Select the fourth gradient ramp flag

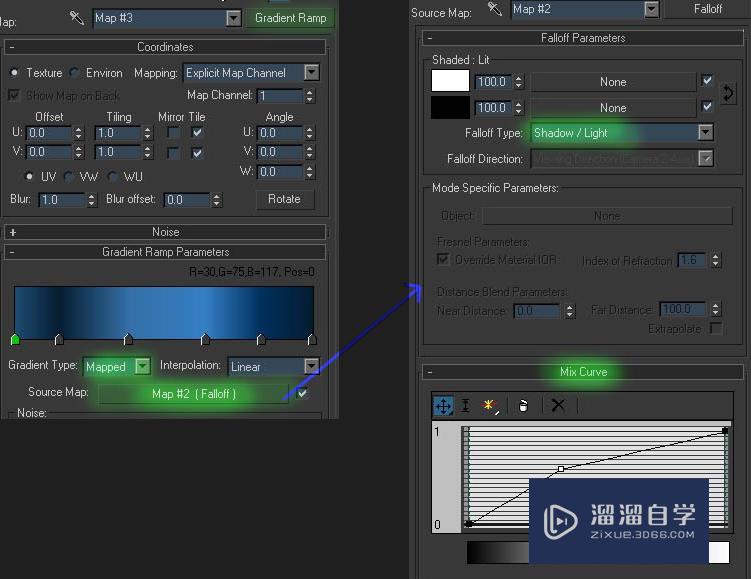pyautogui.click(x=205, y=340)
